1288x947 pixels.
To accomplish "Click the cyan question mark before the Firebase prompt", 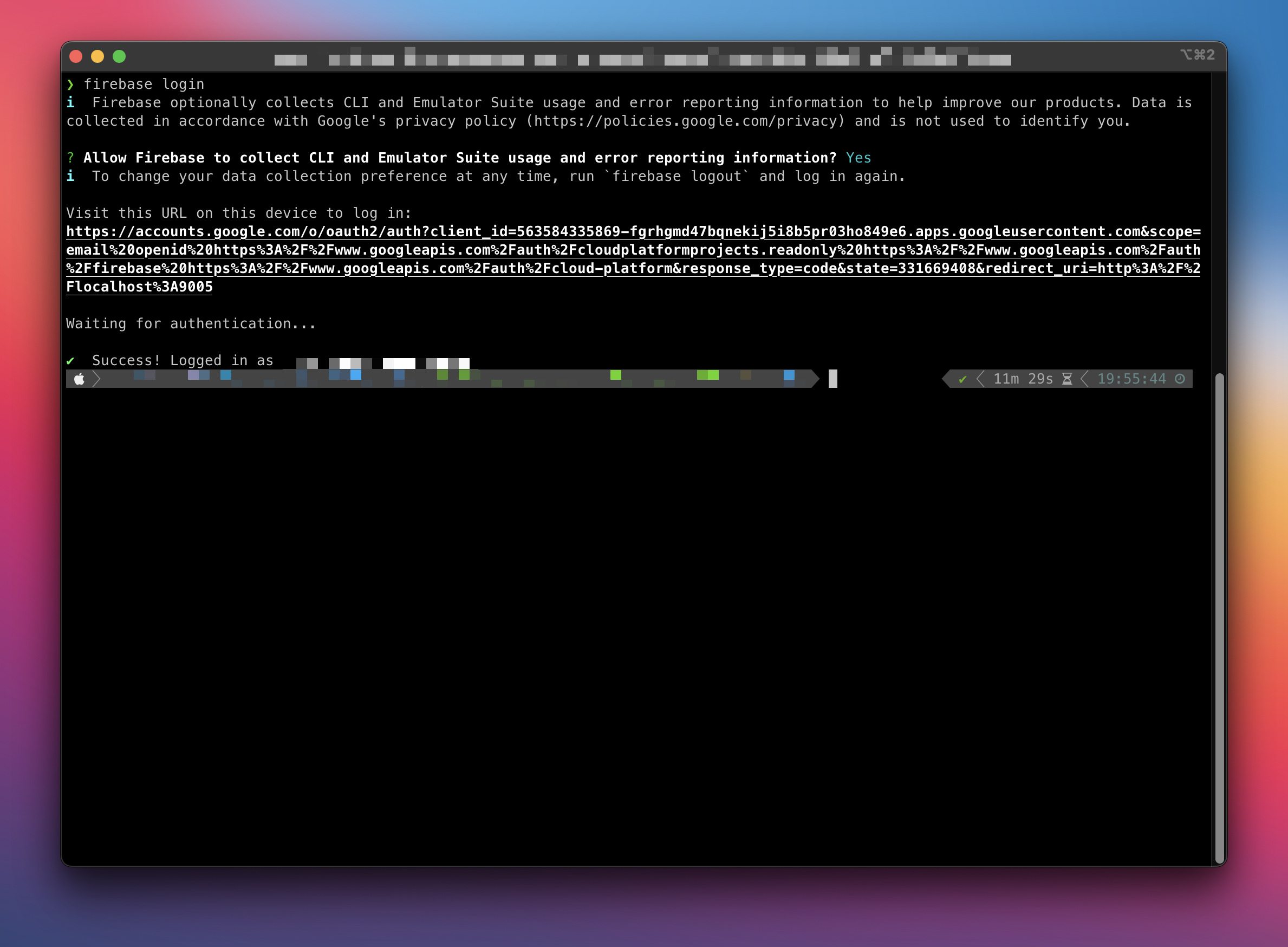I will tap(71, 158).
